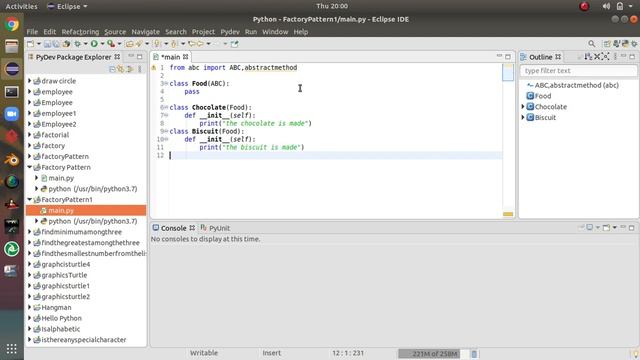The width and height of the screenshot is (640, 360).
Task: Open Google Chrome from the dock
Action: [12, 24]
